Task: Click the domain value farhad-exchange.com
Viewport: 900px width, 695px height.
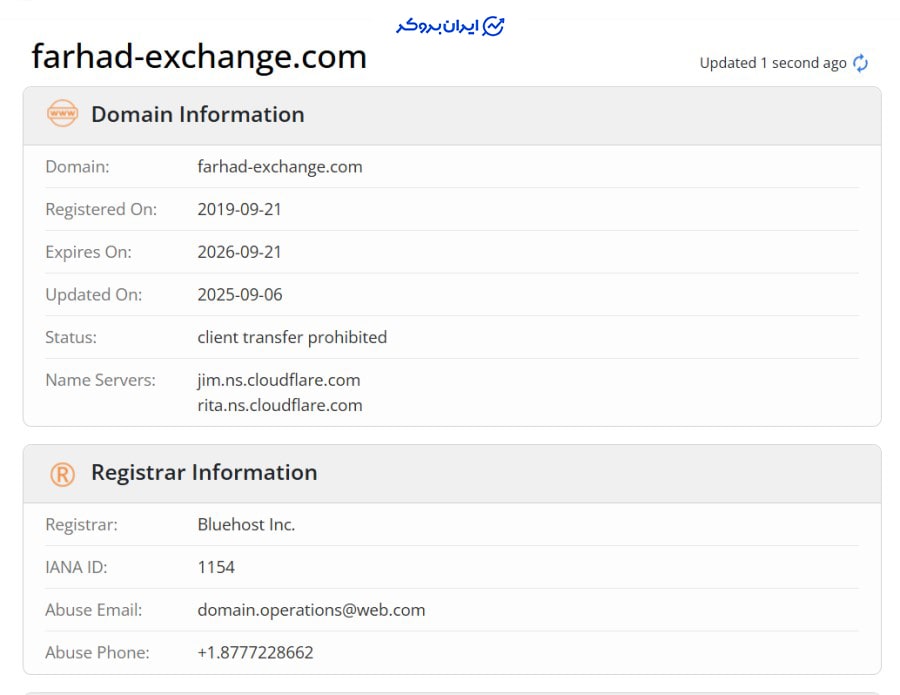Action: [280, 167]
